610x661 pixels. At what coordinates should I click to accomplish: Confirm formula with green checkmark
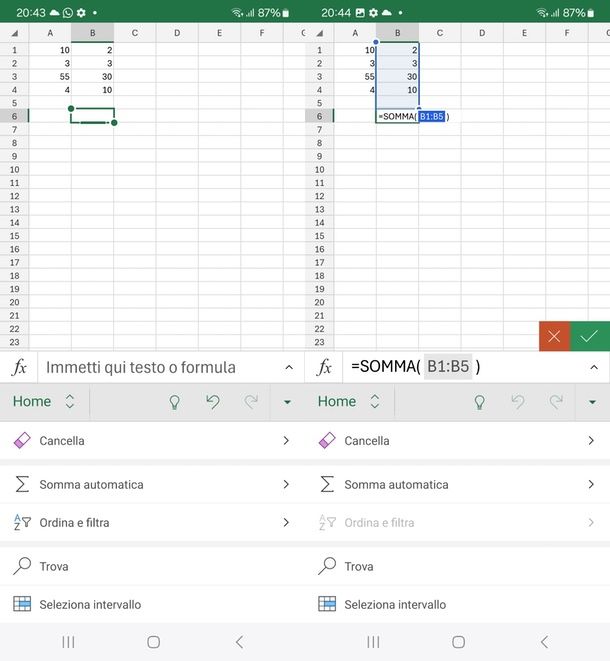(x=590, y=336)
